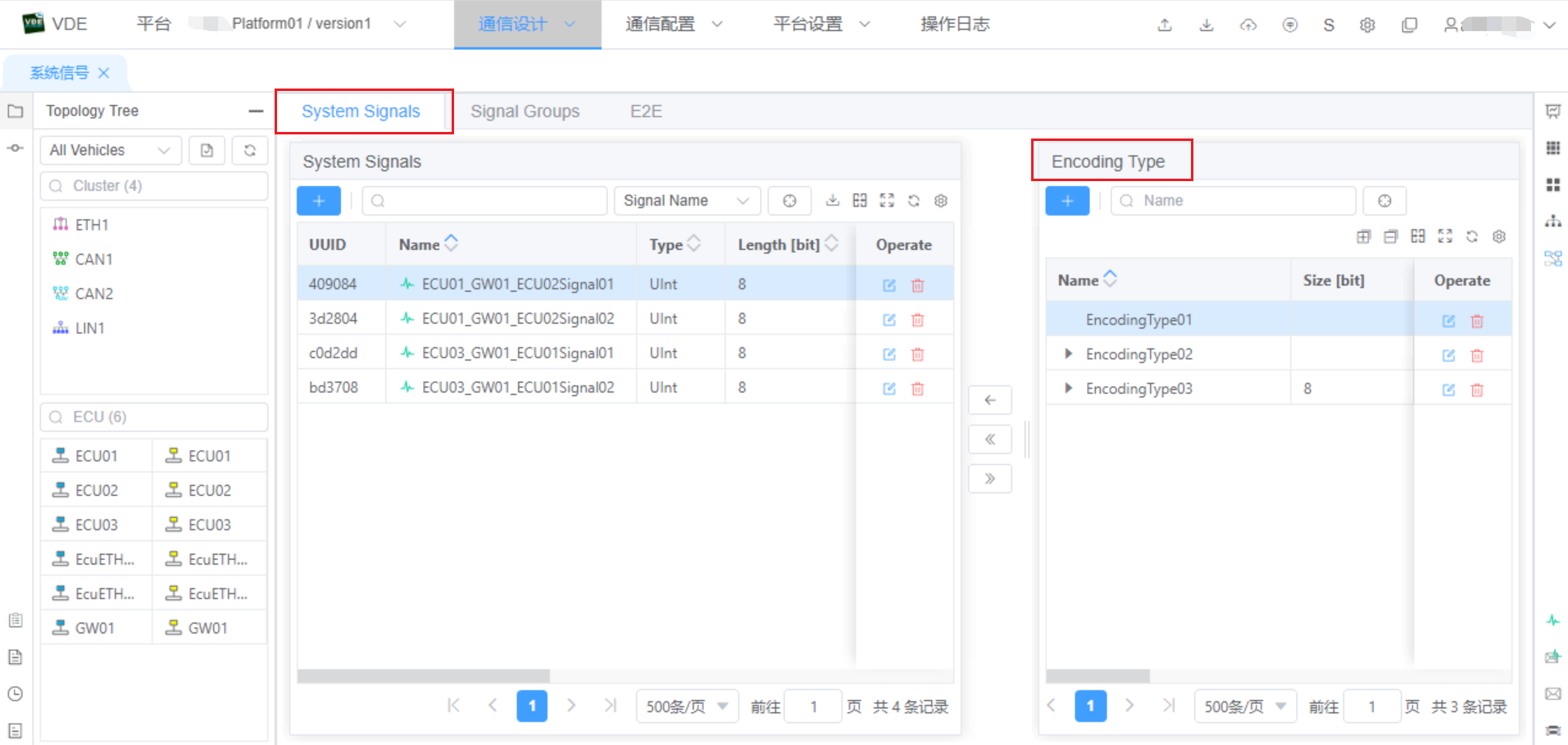Open the 操作日志 menu item
Image resolution: width=1568 pixels, height=745 pixels.
click(955, 24)
